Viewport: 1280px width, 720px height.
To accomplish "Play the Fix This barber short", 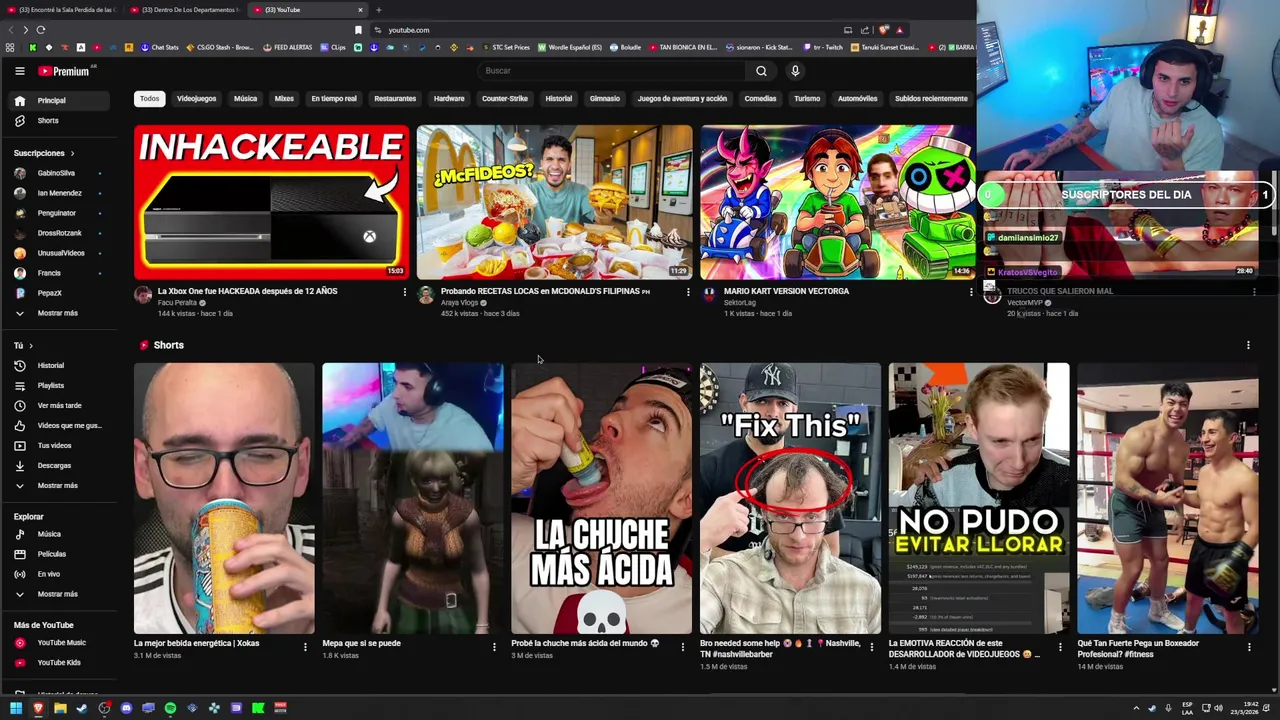I will point(790,498).
